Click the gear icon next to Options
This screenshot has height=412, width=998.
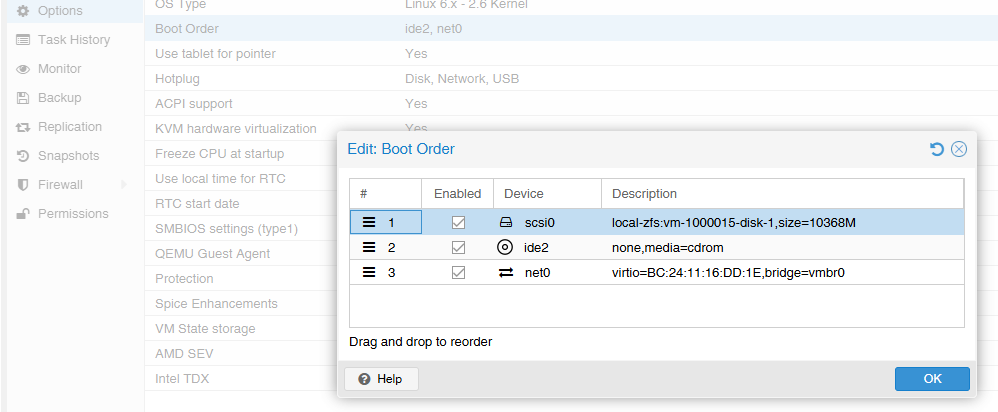click(x=23, y=11)
